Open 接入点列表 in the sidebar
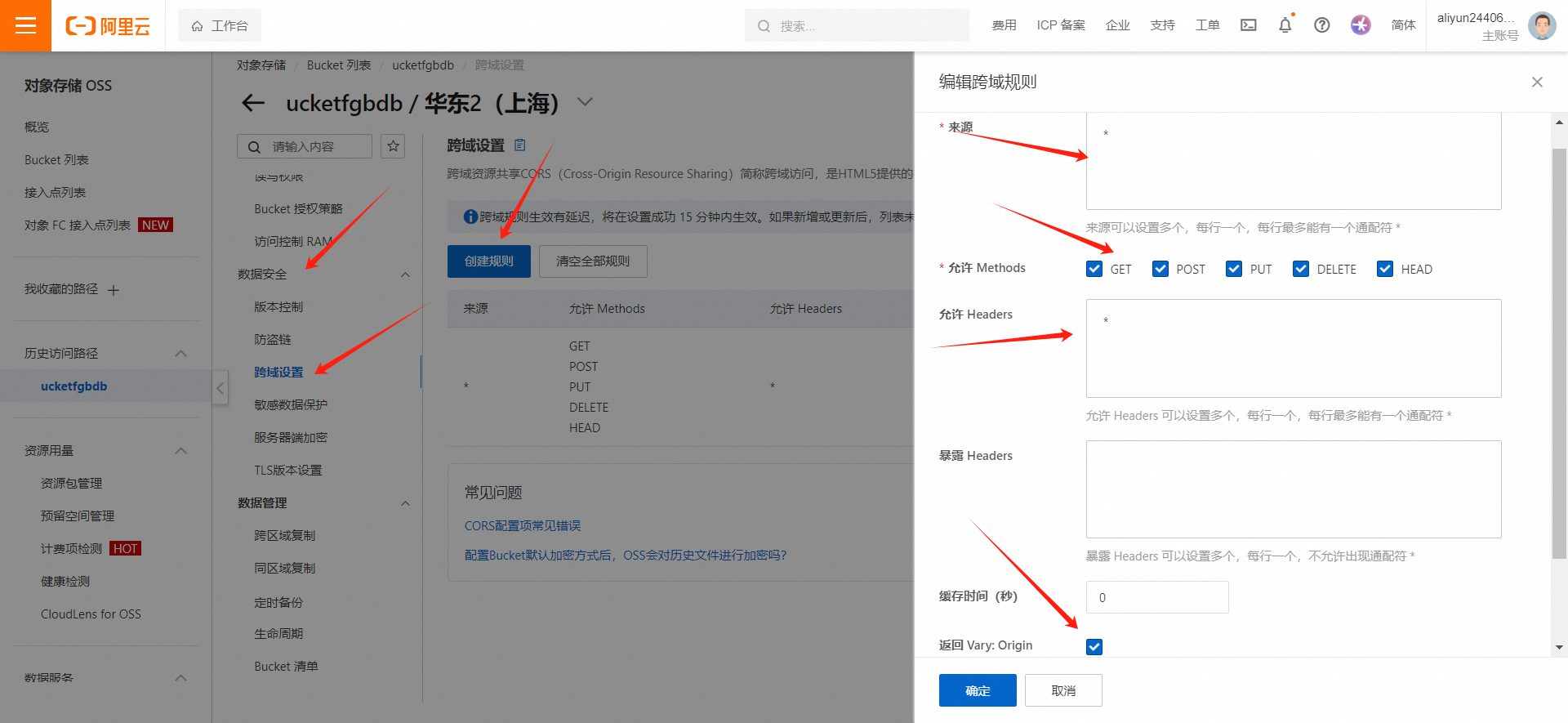This screenshot has height=723, width=1568. (x=55, y=193)
